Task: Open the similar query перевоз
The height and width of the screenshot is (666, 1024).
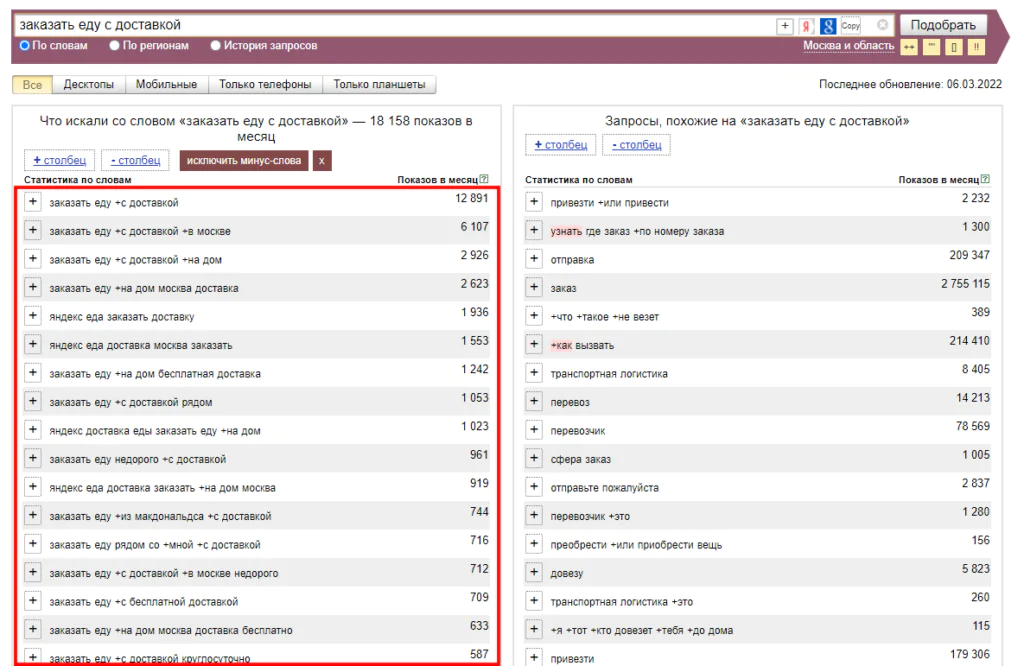Action: point(570,402)
